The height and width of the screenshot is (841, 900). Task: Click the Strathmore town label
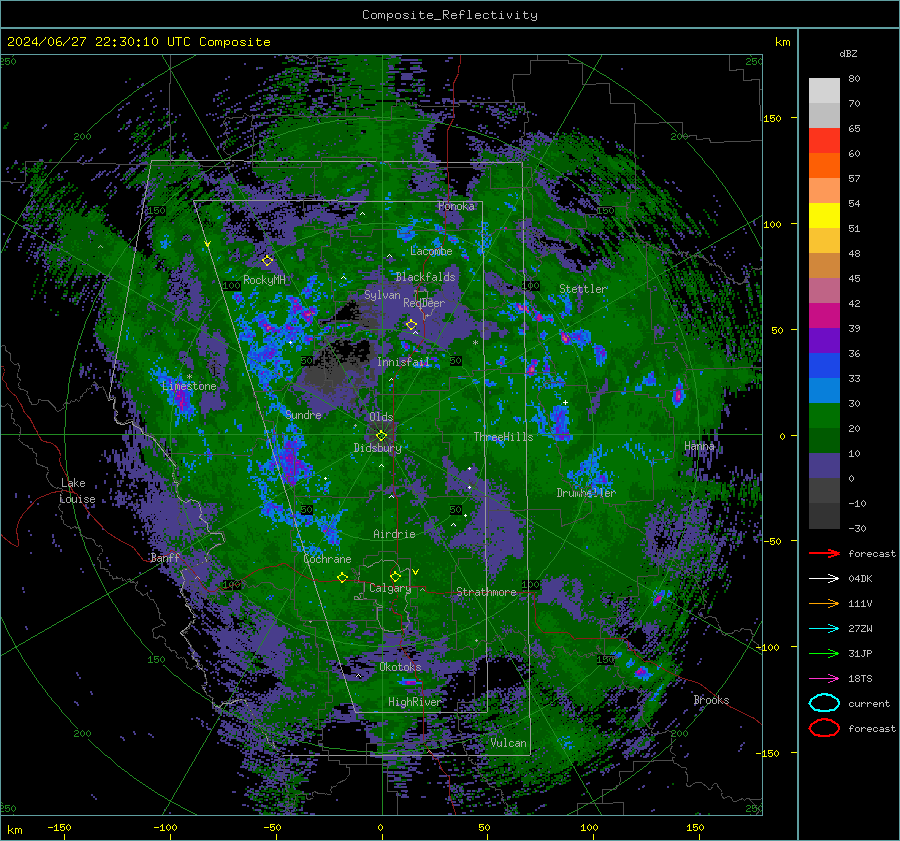pyautogui.click(x=486, y=592)
